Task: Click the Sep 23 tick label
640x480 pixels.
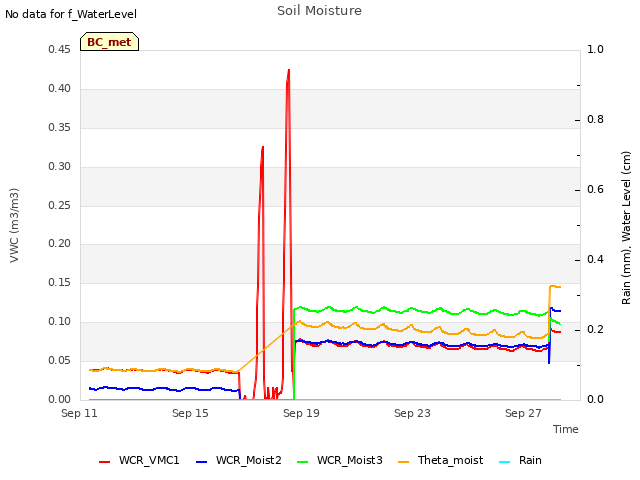Action: (412, 413)
